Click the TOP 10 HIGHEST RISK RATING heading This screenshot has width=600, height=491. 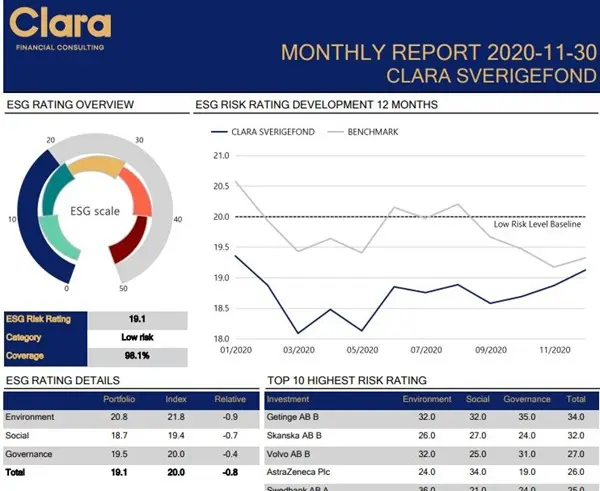(x=347, y=380)
